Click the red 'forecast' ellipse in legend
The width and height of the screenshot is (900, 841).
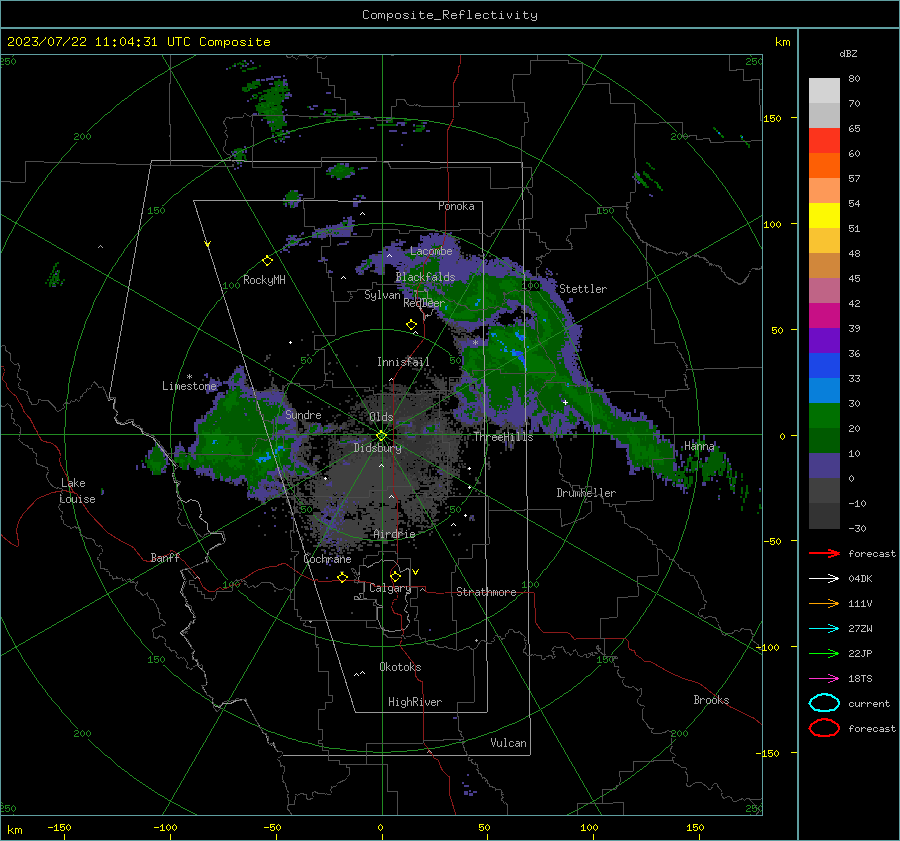[x=824, y=728]
